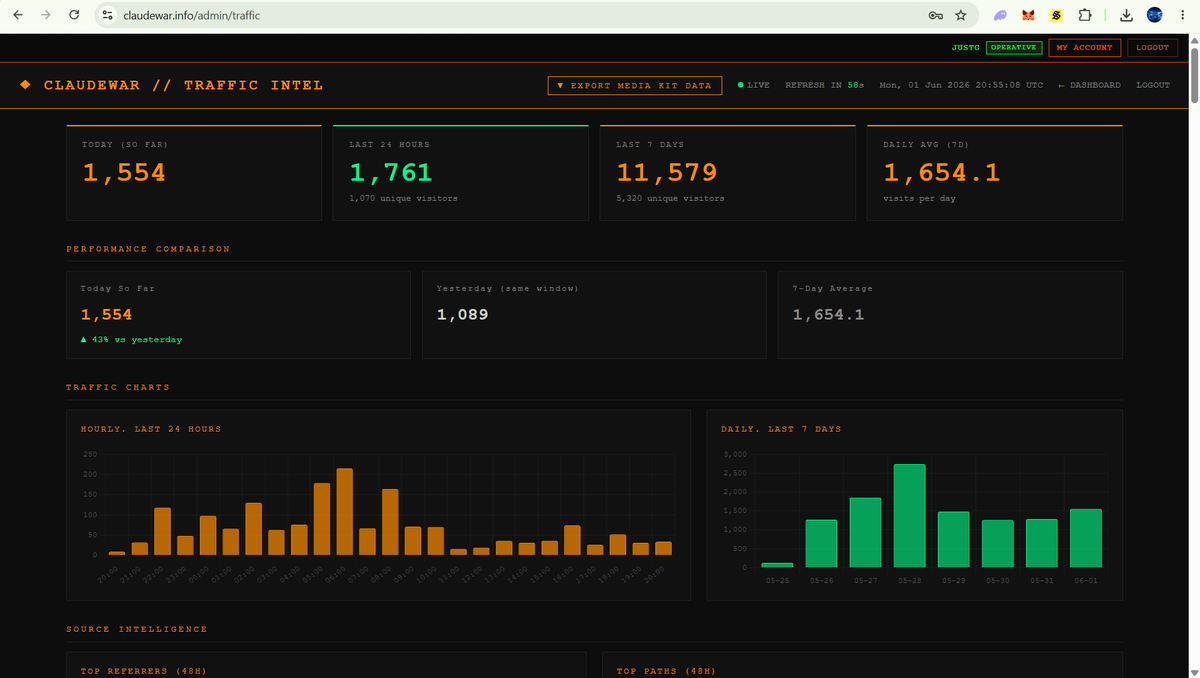Open Chrome three-dot menu
The height and width of the screenshot is (678, 1200).
[1182, 15]
